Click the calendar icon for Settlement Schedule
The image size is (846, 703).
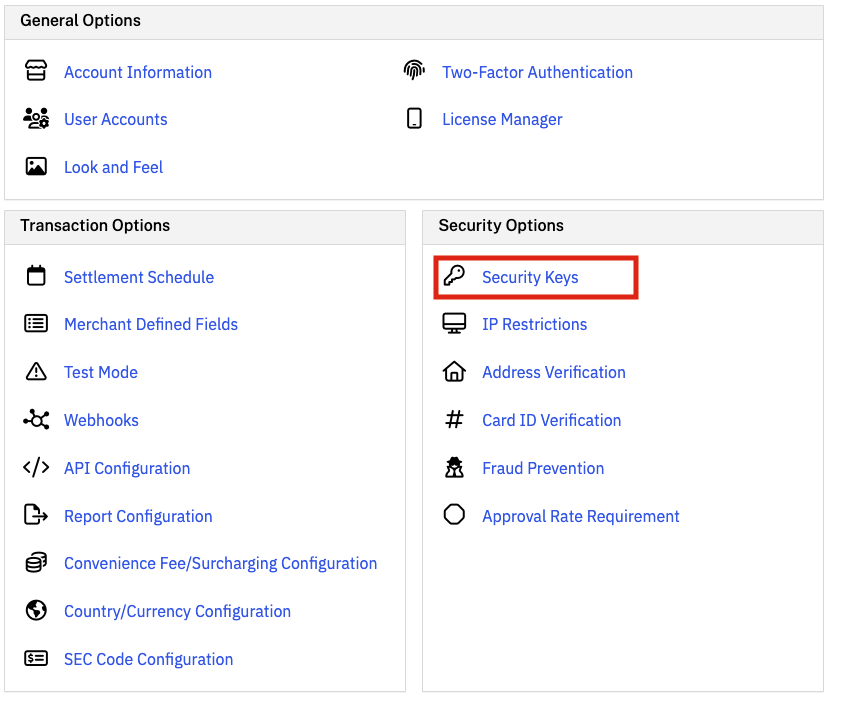pyautogui.click(x=36, y=277)
